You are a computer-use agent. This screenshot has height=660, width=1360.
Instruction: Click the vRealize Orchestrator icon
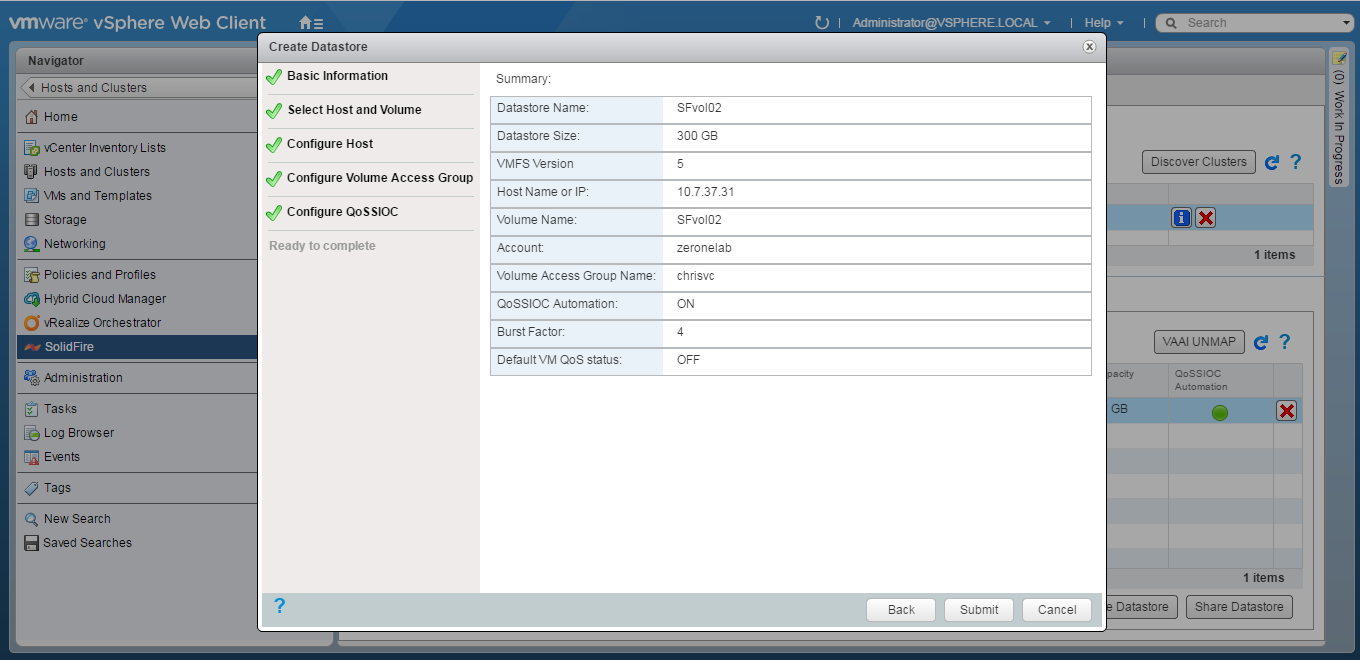pyautogui.click(x=32, y=323)
